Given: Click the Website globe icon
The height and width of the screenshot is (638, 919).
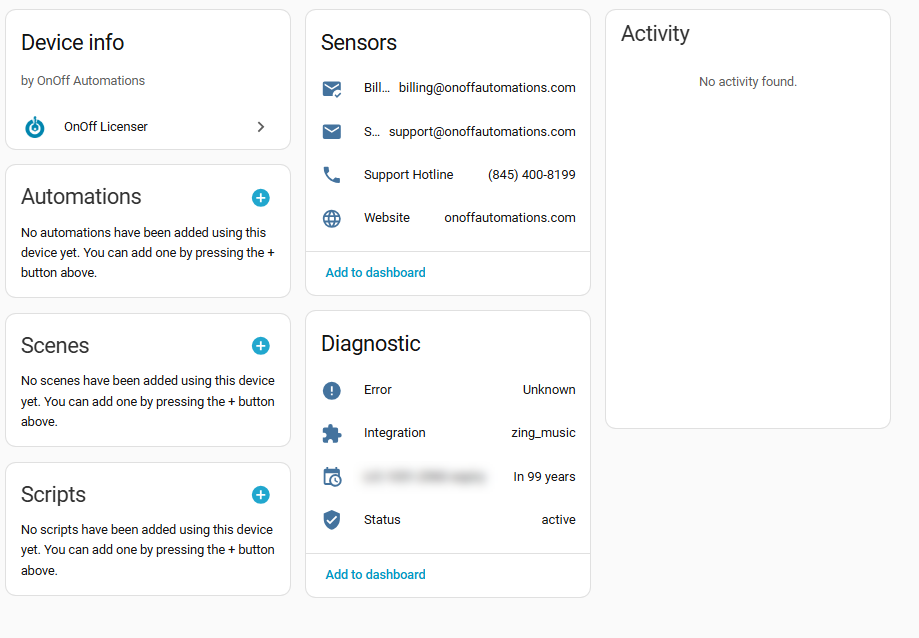Looking at the screenshot, I should pyautogui.click(x=332, y=218).
